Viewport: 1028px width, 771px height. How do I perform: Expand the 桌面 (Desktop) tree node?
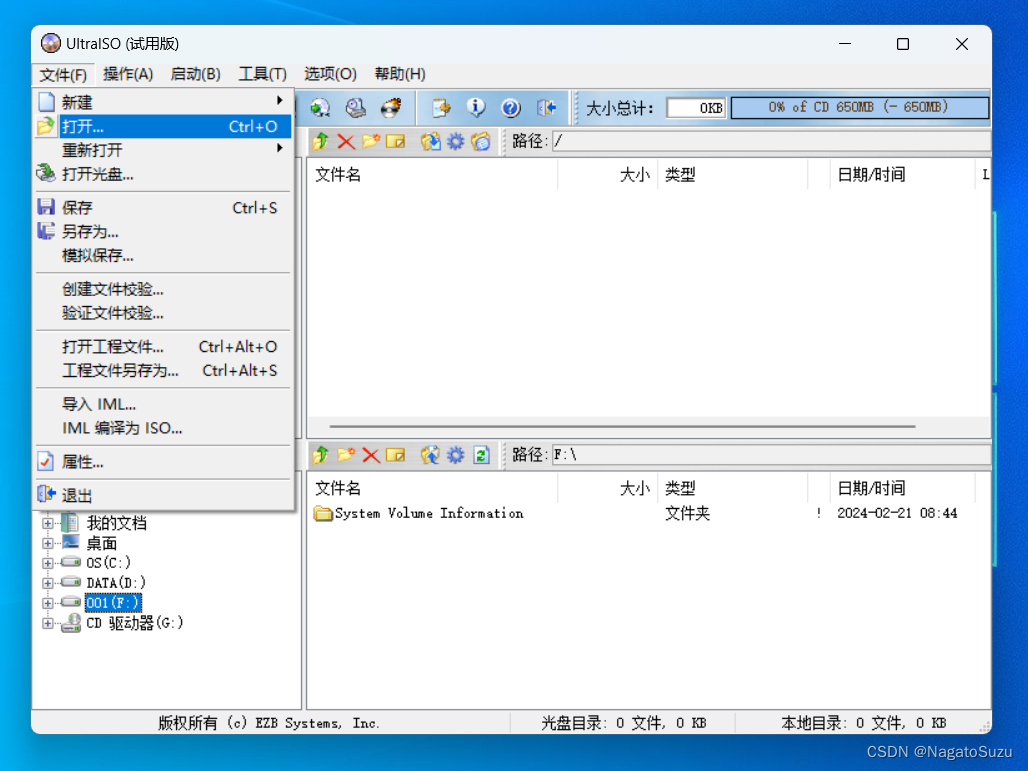[49, 542]
